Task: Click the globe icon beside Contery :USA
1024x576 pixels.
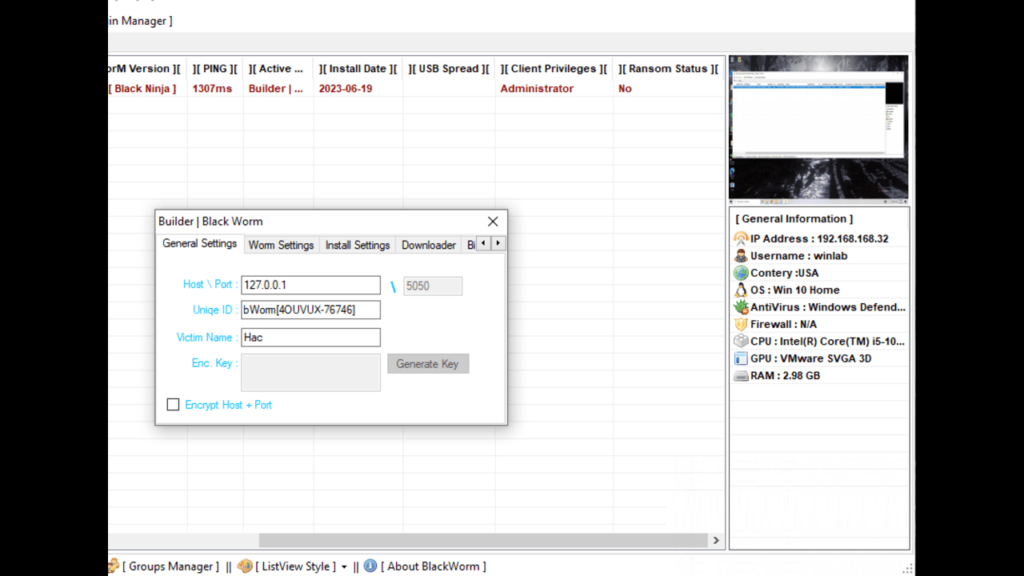Action: 741,272
